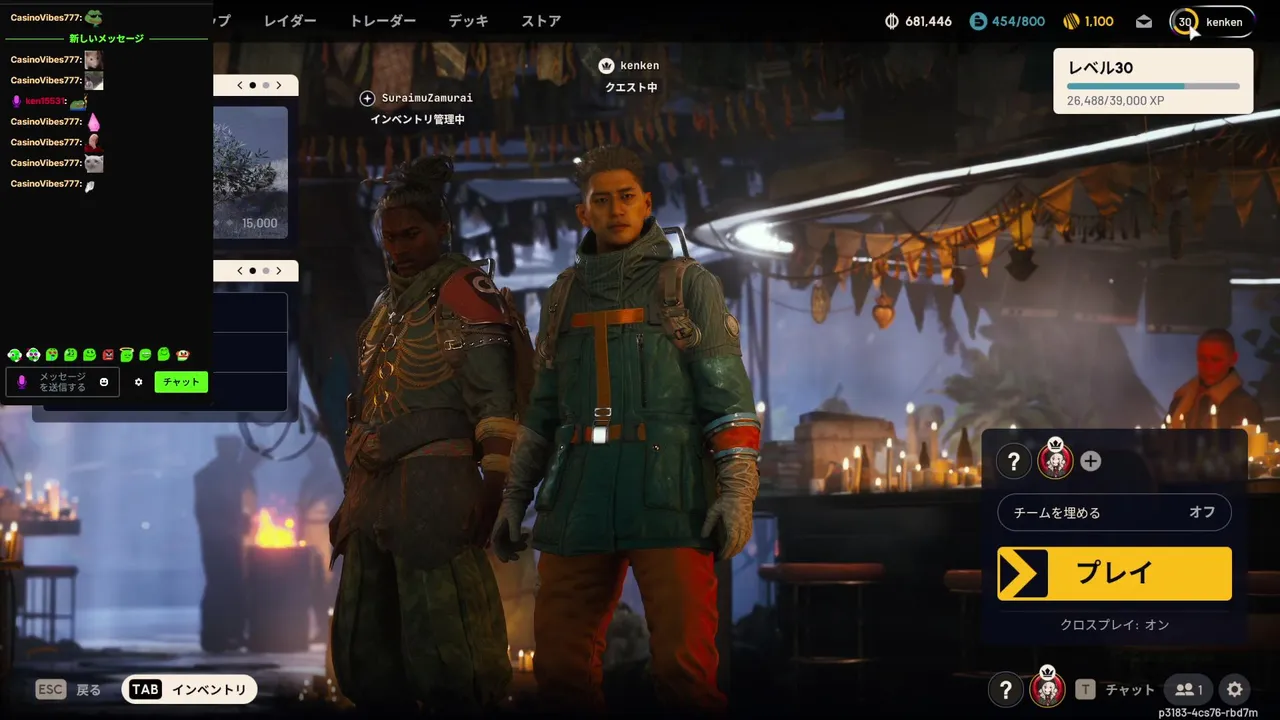Click the help question mark in party panel
1280x720 pixels.
pyautogui.click(x=1013, y=461)
